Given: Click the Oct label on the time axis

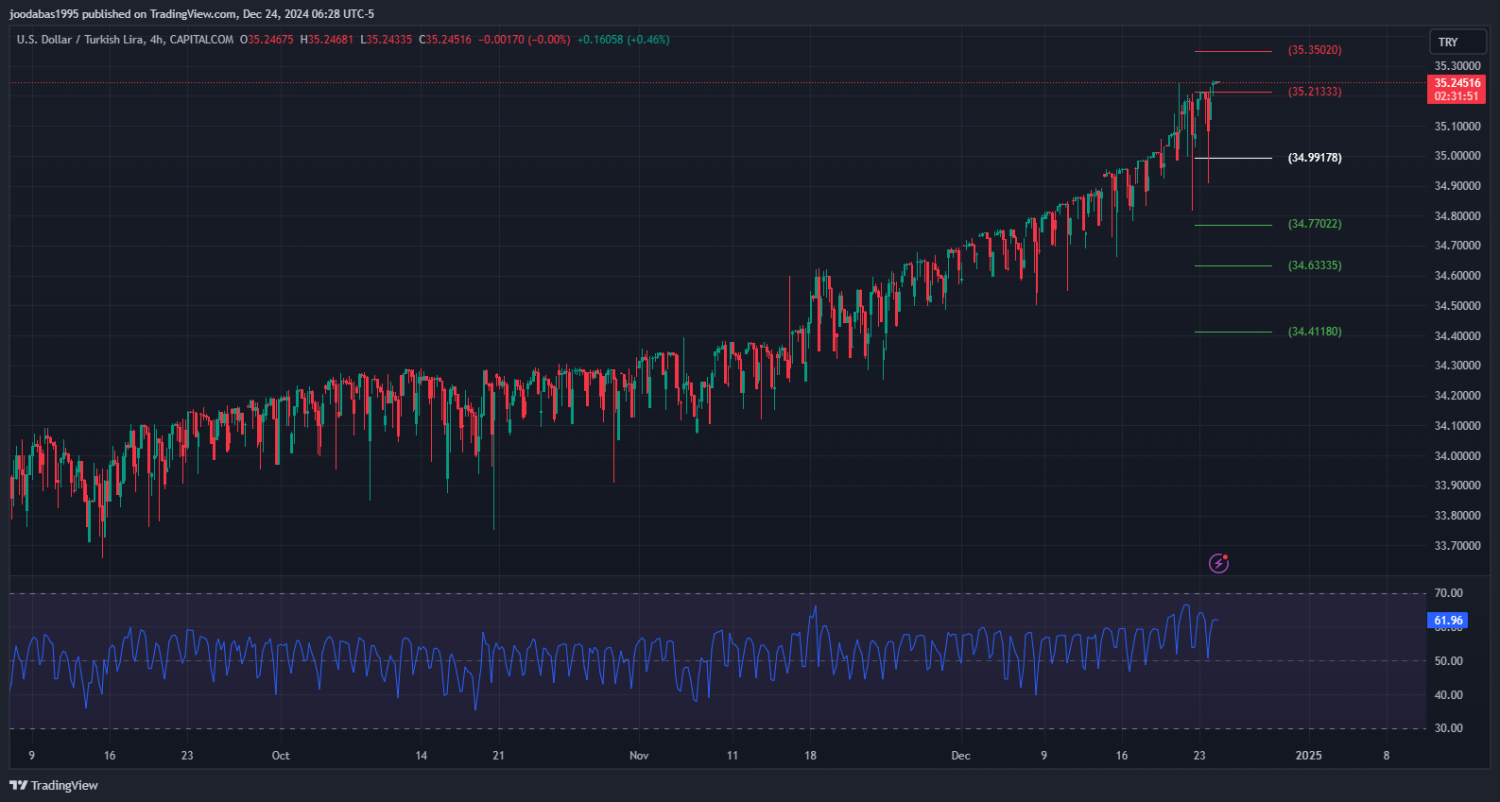Looking at the screenshot, I should 280,756.
